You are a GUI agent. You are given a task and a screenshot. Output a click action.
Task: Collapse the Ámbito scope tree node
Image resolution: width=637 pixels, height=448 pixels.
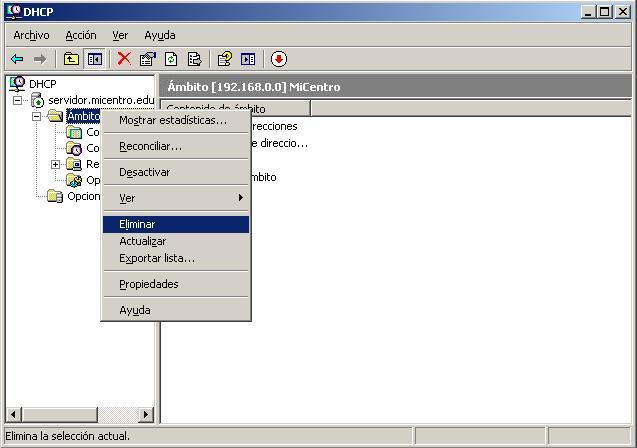click(37, 116)
